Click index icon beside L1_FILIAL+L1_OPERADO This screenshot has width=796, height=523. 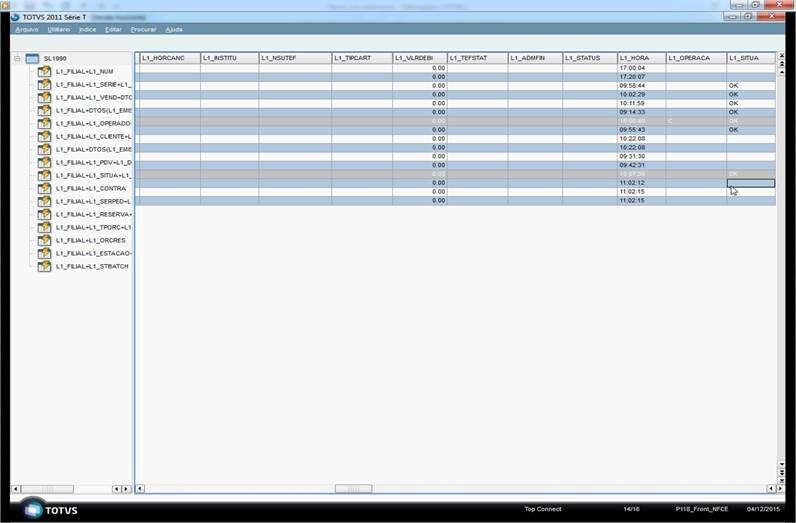tap(45, 123)
